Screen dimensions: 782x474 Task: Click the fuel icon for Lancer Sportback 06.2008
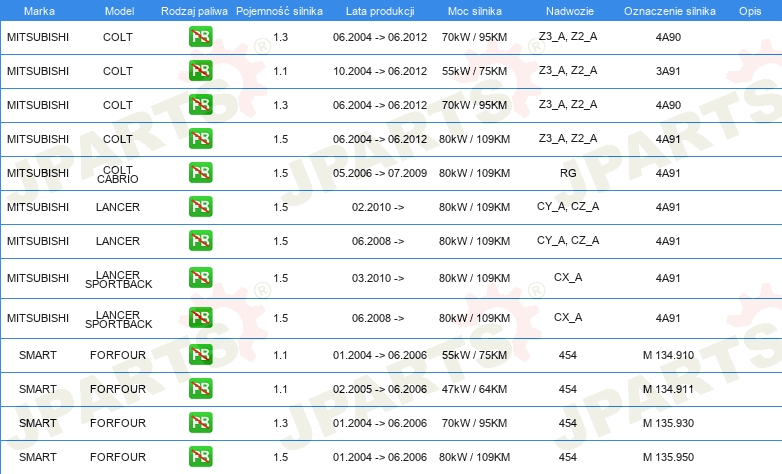[200, 318]
